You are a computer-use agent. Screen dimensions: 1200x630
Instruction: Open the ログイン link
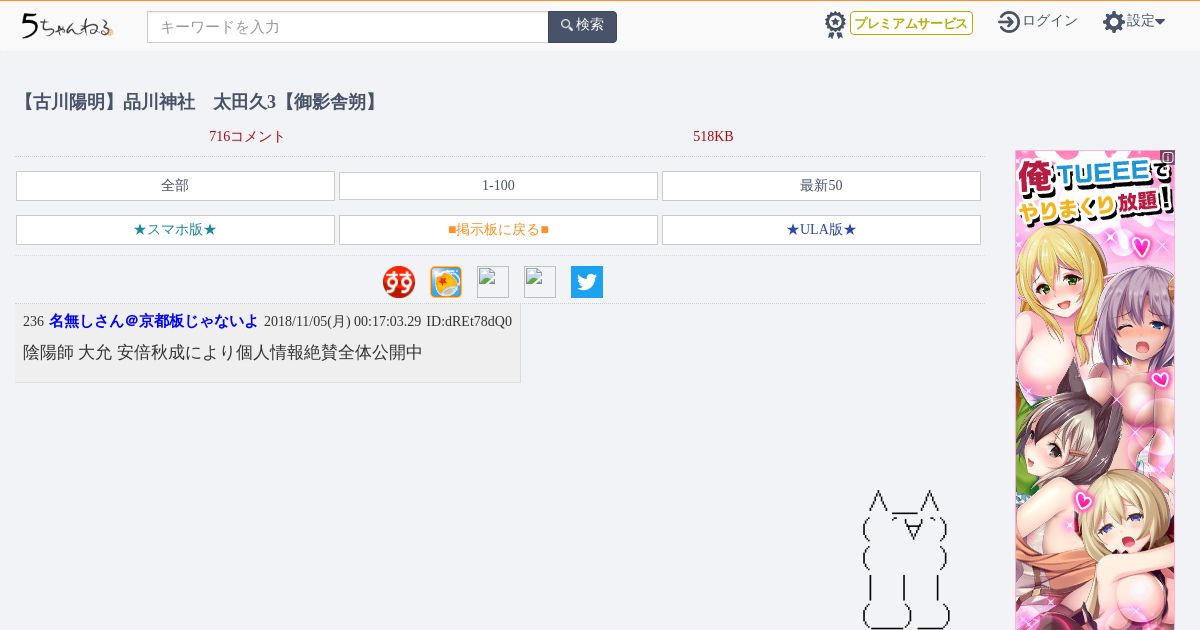[1050, 21]
